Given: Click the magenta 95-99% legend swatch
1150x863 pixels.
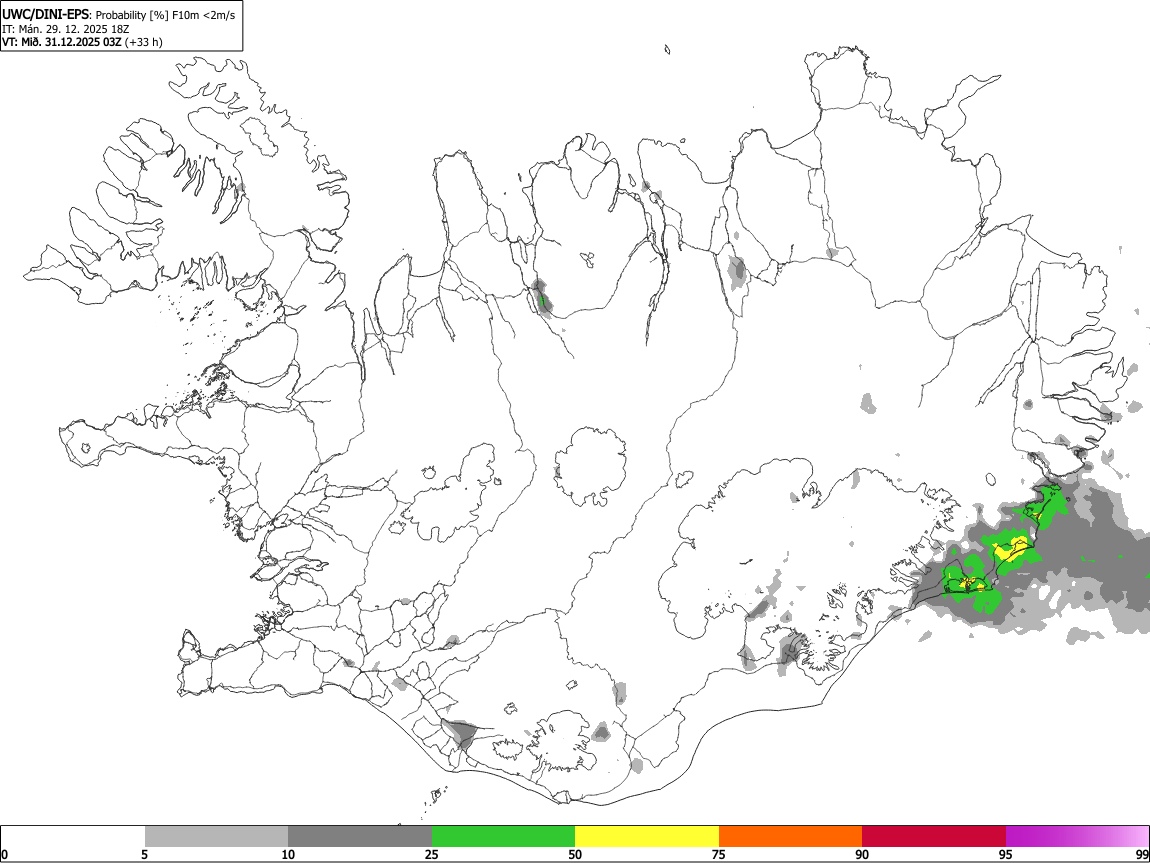Looking at the screenshot, I should [1077, 836].
